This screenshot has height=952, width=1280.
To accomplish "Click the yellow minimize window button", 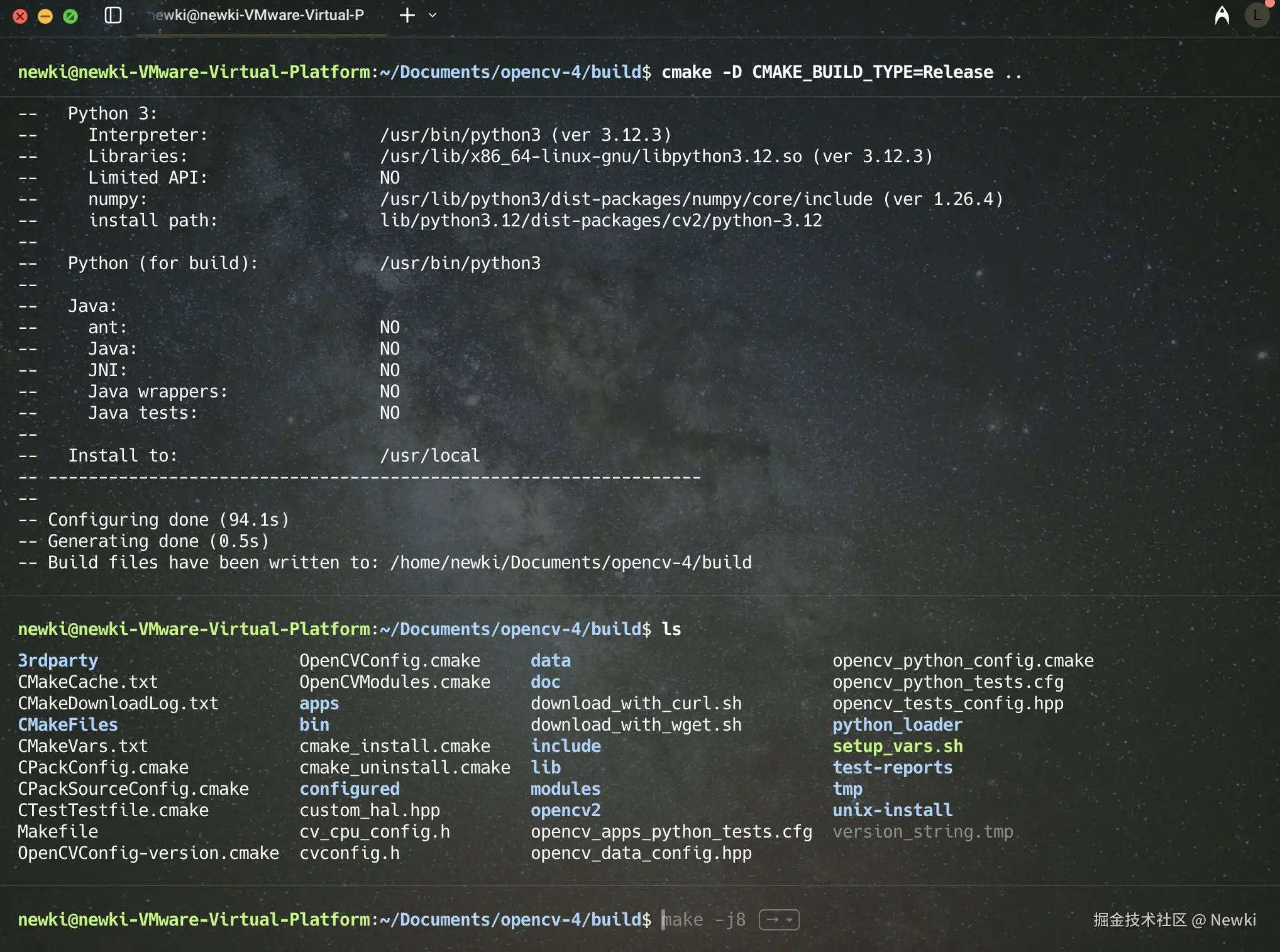I will point(45,16).
